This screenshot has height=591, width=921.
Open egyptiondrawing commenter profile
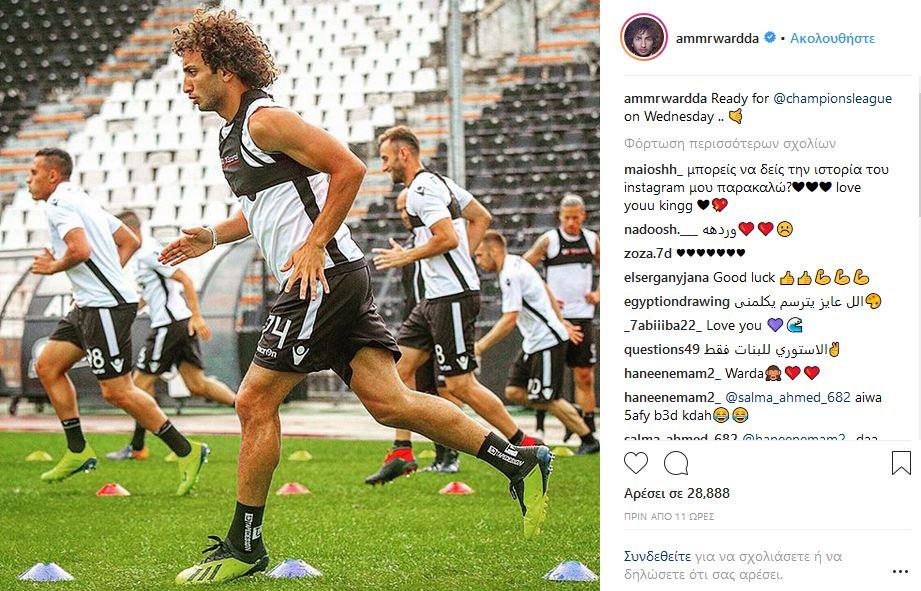(x=677, y=301)
